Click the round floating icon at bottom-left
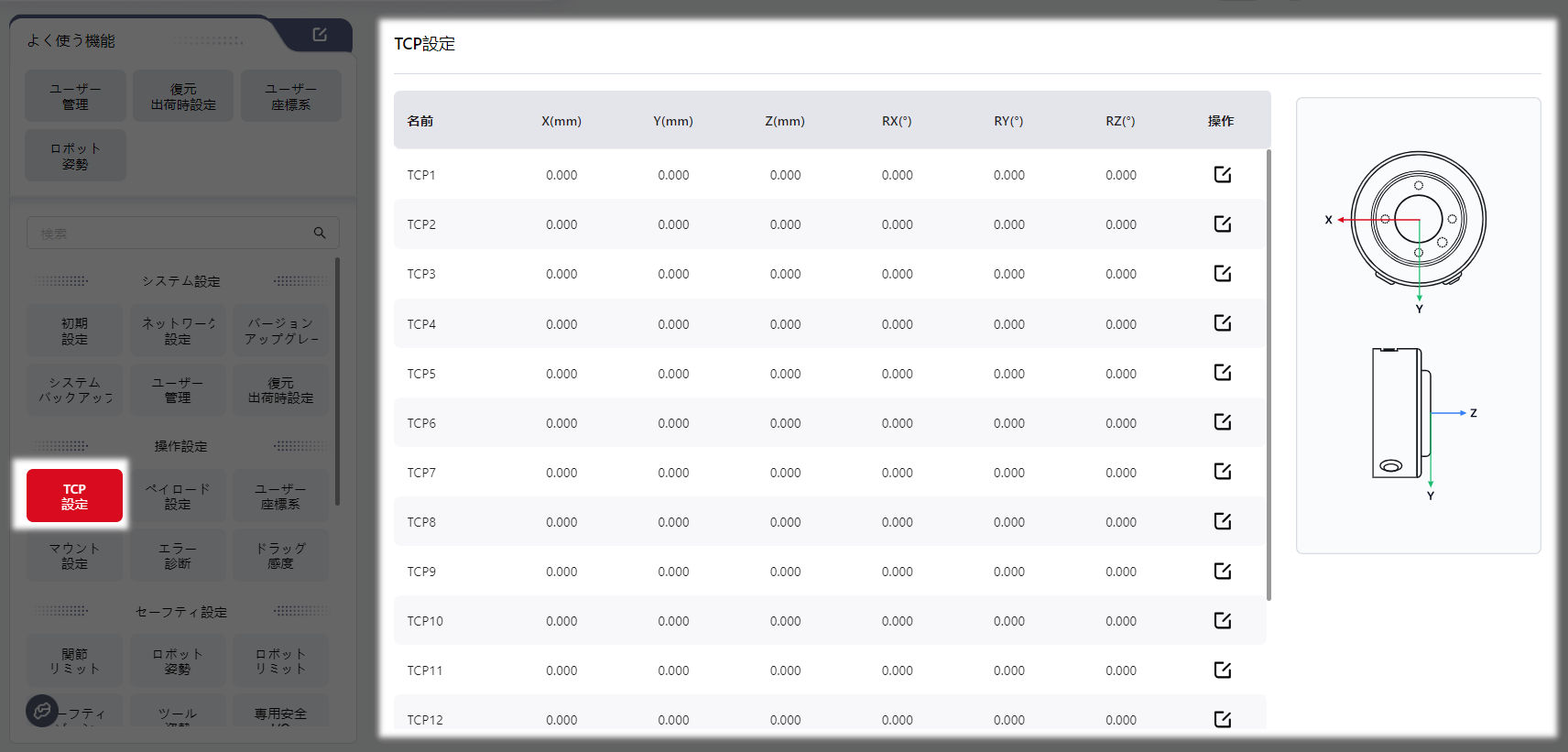This screenshot has width=1568, height=752. coord(42,710)
